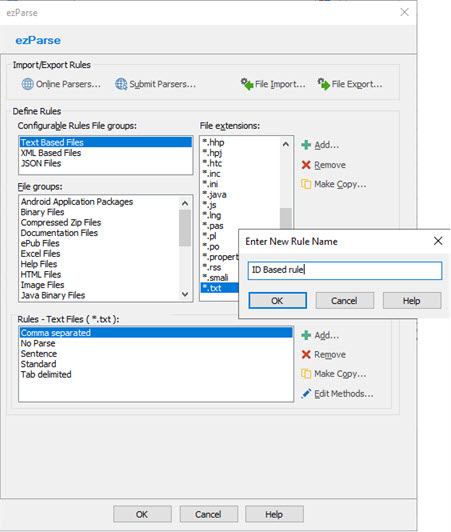This screenshot has height=532, width=451.
Task: Click the File Import arrow icon
Action: 247,84
